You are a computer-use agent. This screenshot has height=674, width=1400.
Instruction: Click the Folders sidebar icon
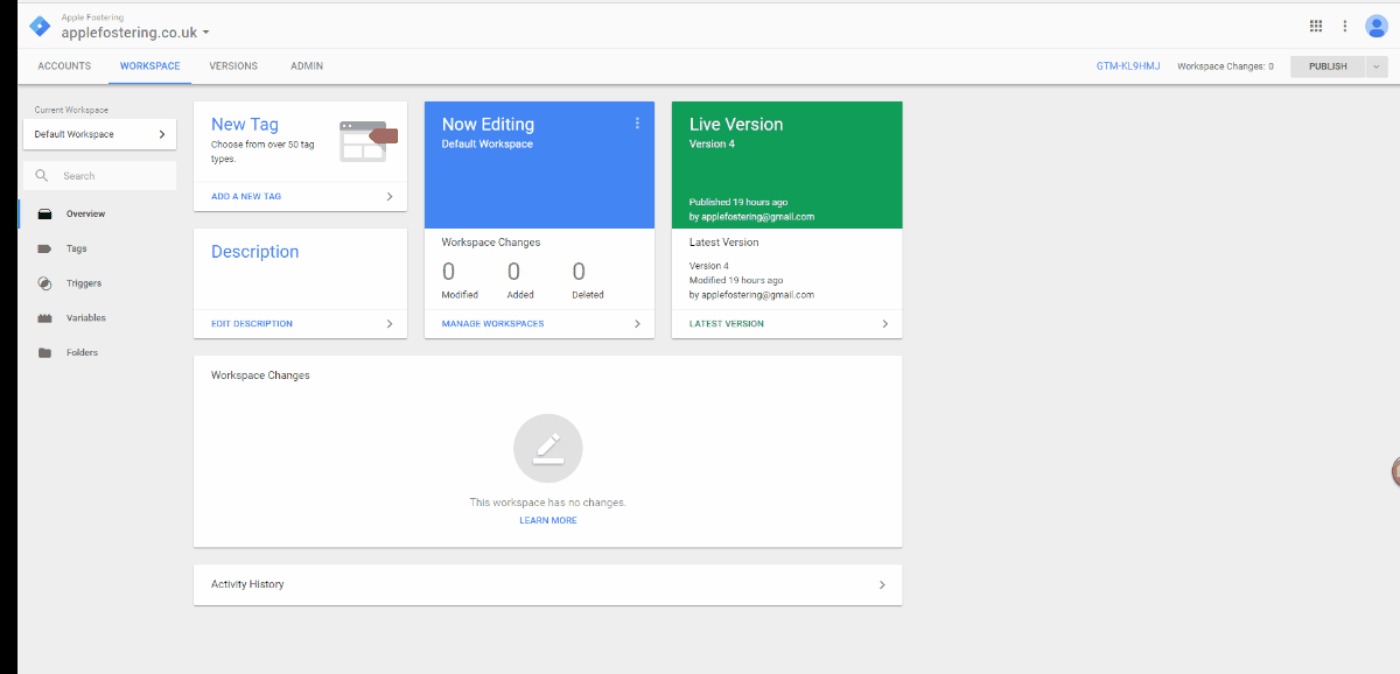coord(45,353)
